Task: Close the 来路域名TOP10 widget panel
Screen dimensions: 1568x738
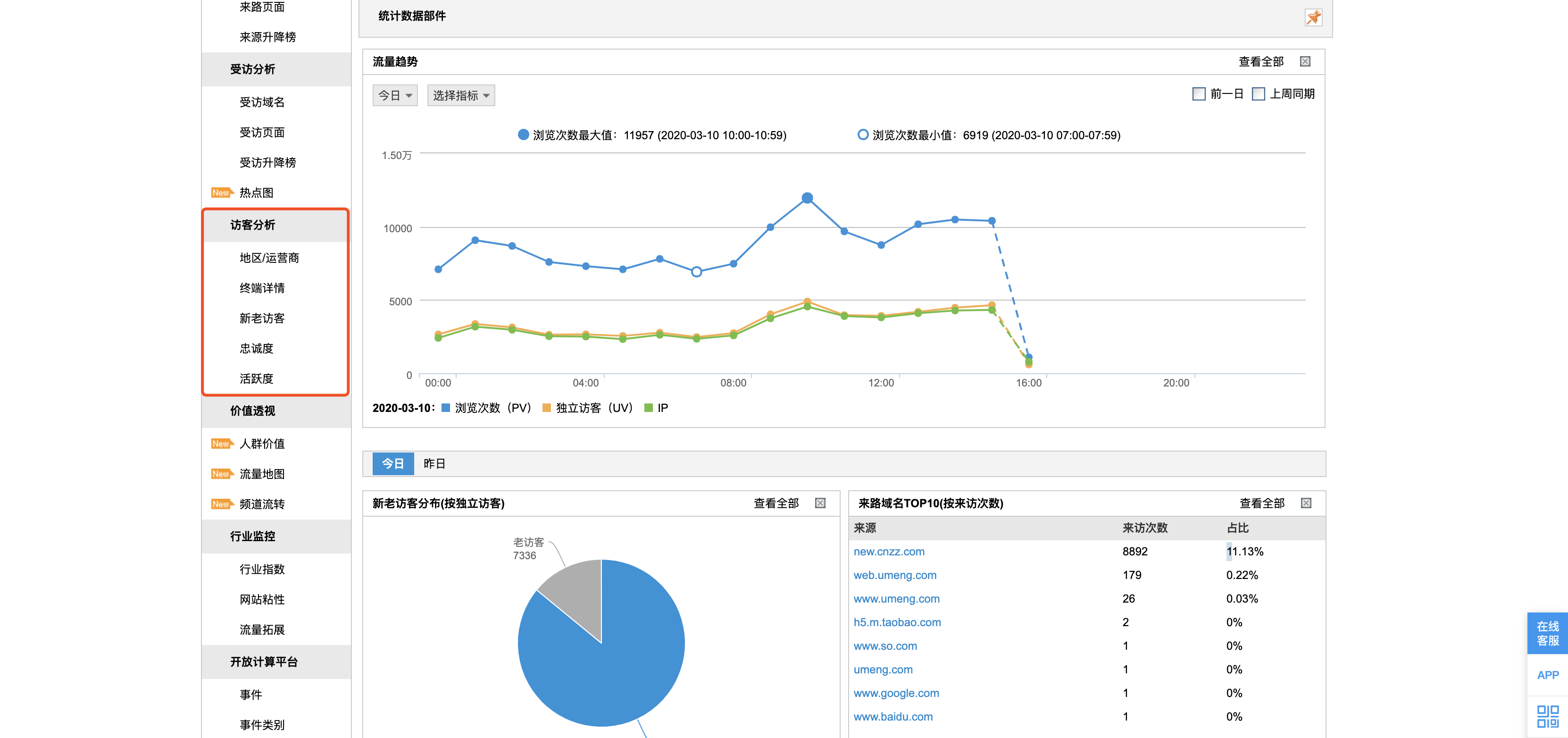Action: (x=1306, y=503)
